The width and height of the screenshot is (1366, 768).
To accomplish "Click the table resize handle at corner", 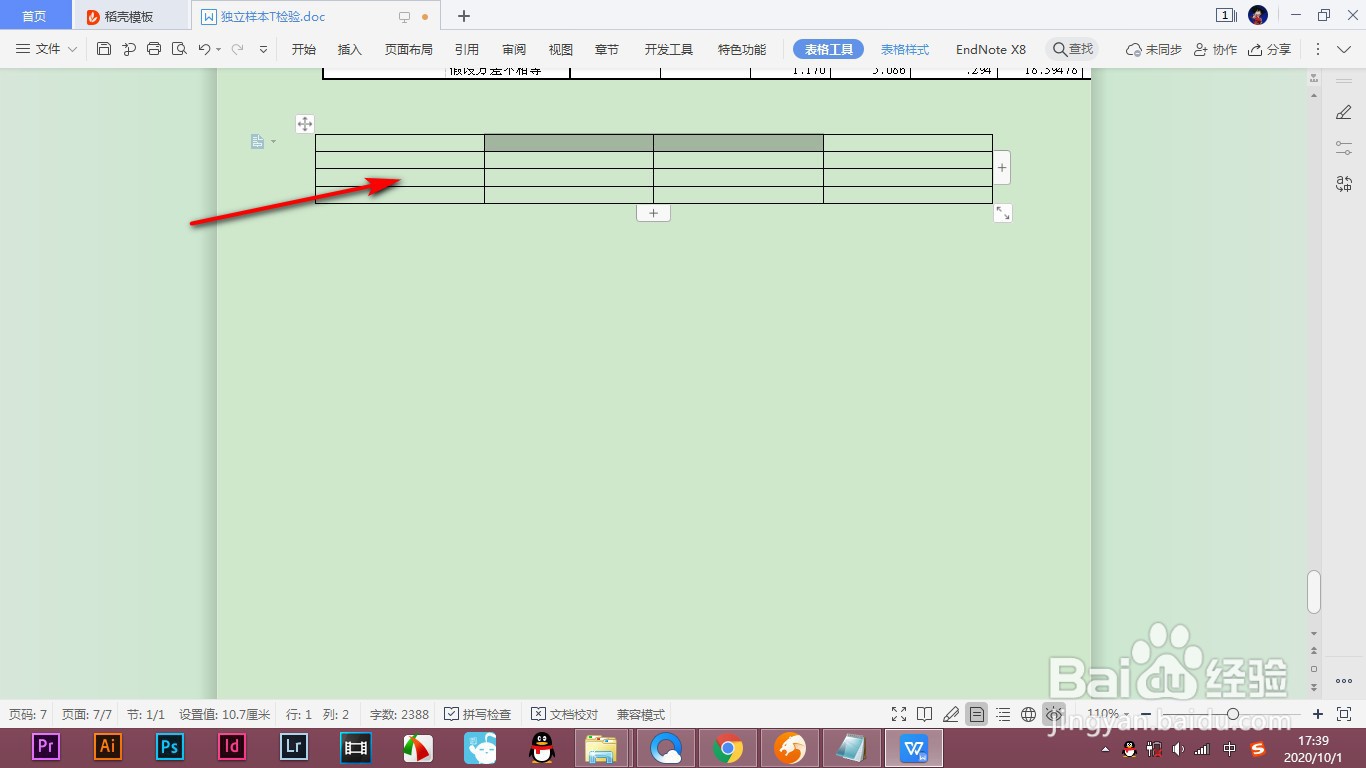I will pyautogui.click(x=1003, y=213).
